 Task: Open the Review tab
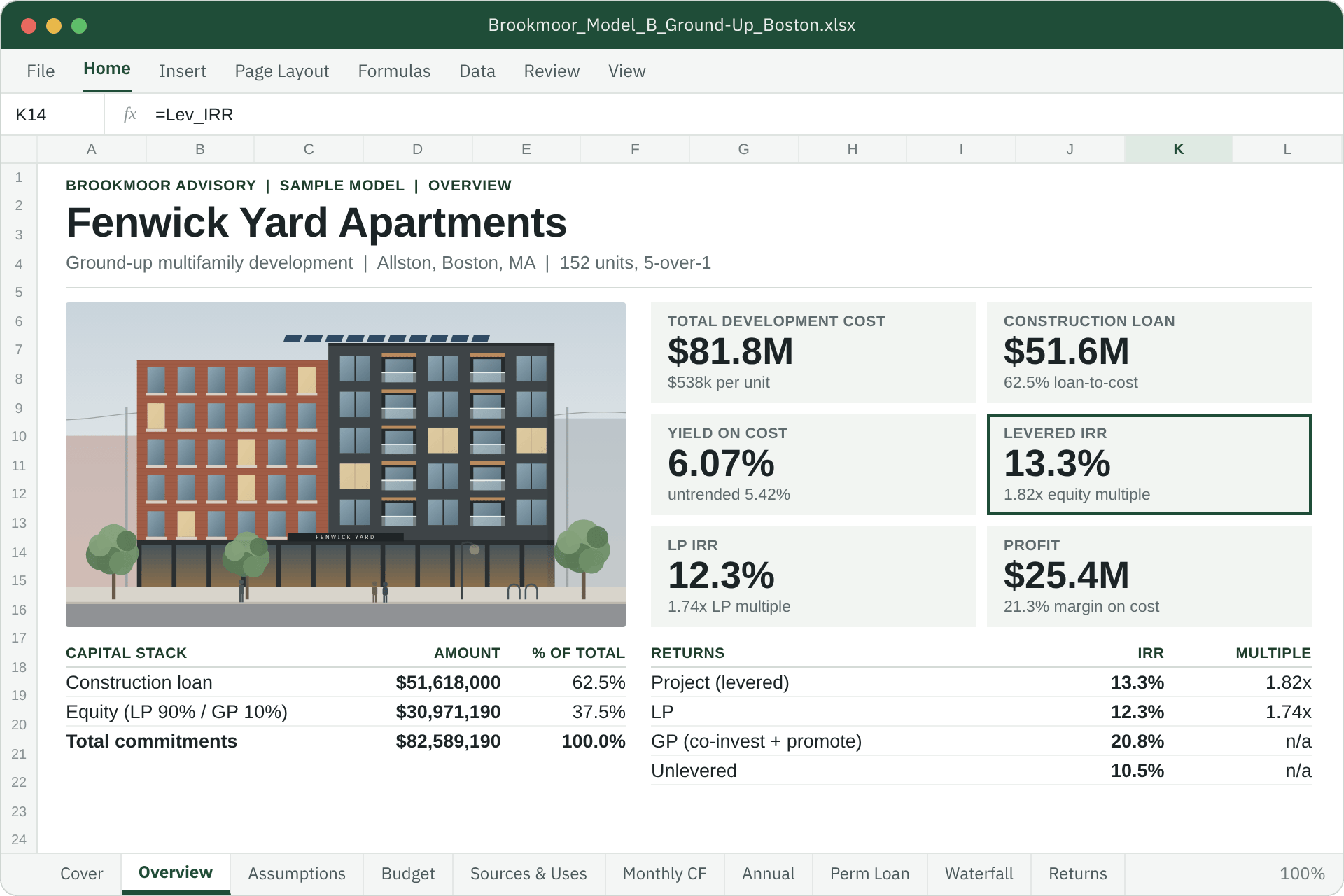(552, 71)
